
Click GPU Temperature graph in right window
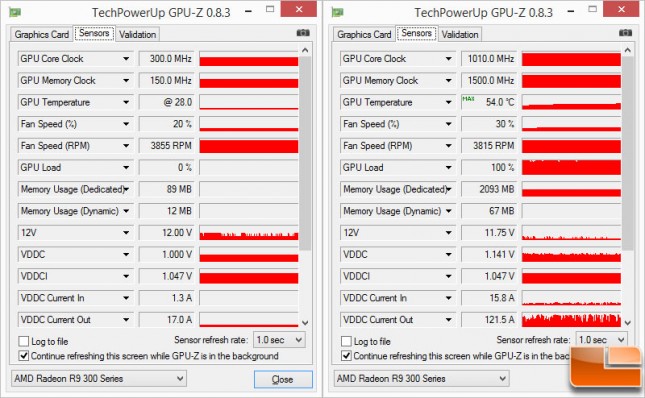[571, 102]
